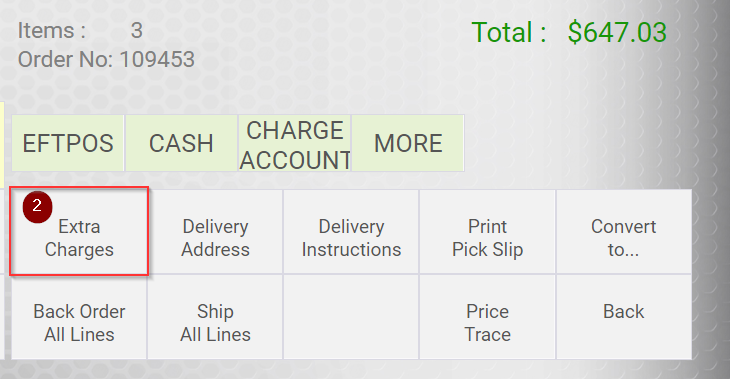The width and height of the screenshot is (730, 379).
Task: Click the Items count of 3
Action: pos(136,31)
